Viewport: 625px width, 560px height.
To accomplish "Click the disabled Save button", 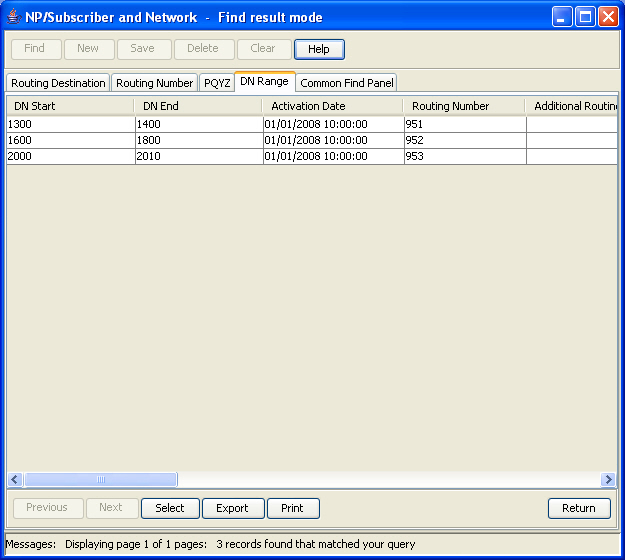I will coord(143,49).
